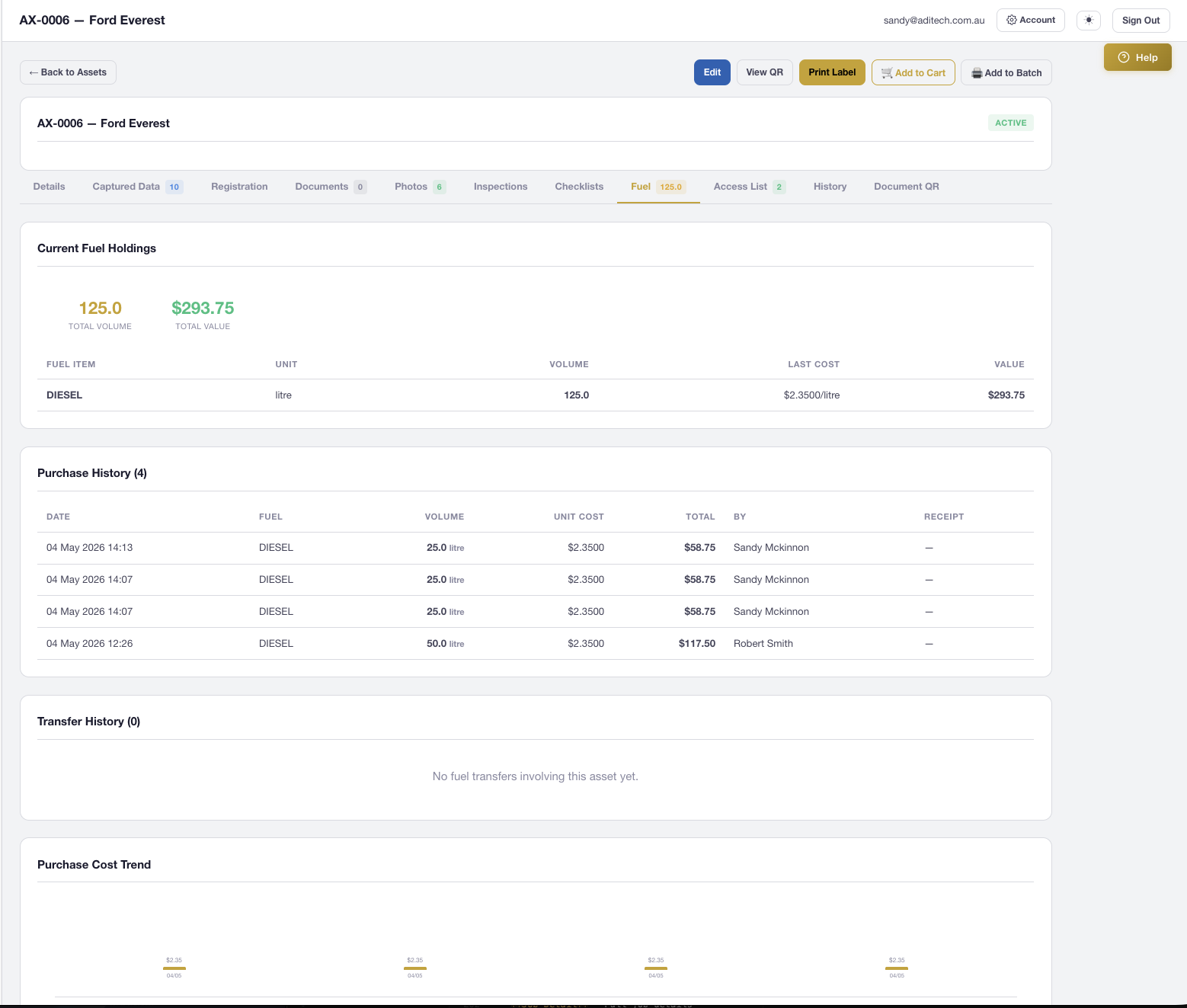Click the cart icon in Add to Cart
This screenshot has height=1008, width=1187.
pyautogui.click(x=887, y=73)
